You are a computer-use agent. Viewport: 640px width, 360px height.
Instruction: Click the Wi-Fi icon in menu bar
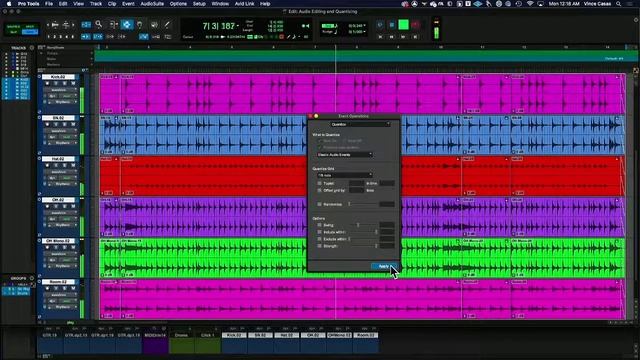[x=531, y=4]
